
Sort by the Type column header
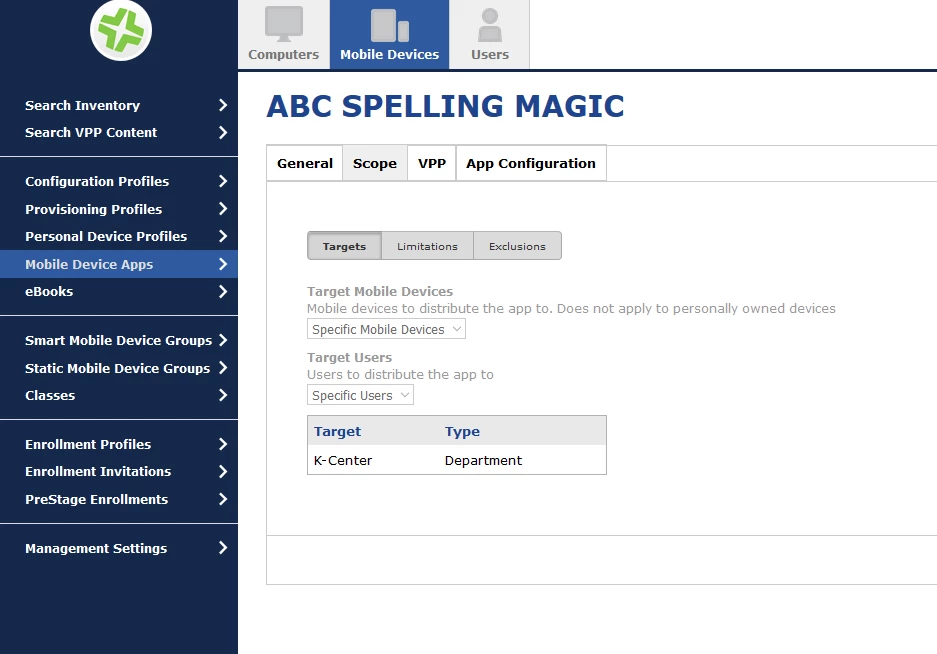pos(462,431)
